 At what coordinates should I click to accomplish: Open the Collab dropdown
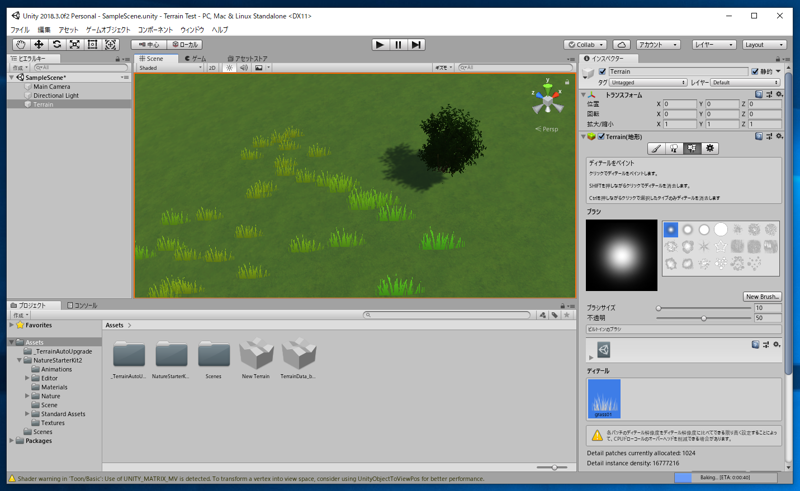[586, 44]
